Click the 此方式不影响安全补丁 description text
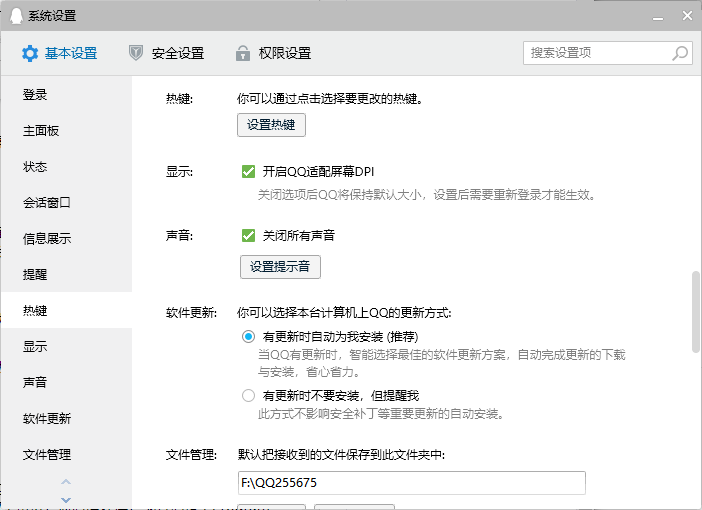 coord(381,414)
